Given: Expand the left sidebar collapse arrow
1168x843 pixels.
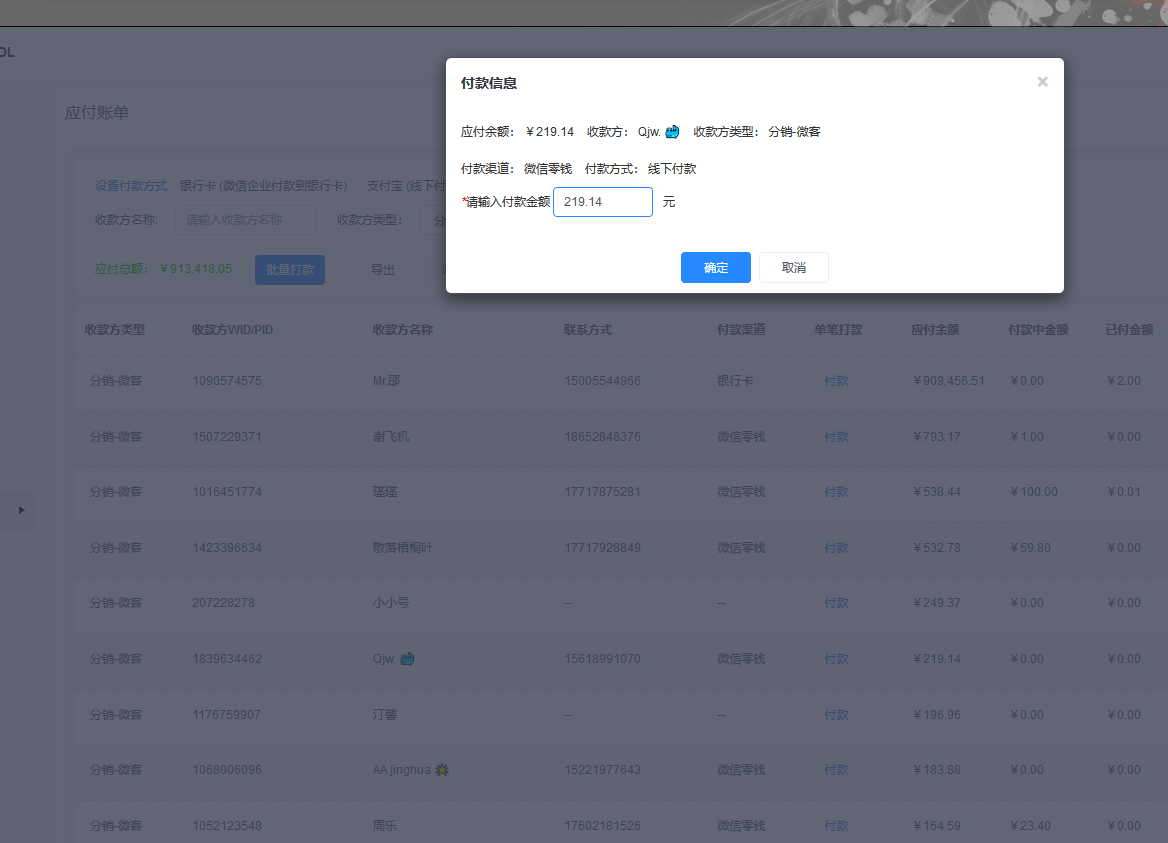Looking at the screenshot, I should click(22, 510).
